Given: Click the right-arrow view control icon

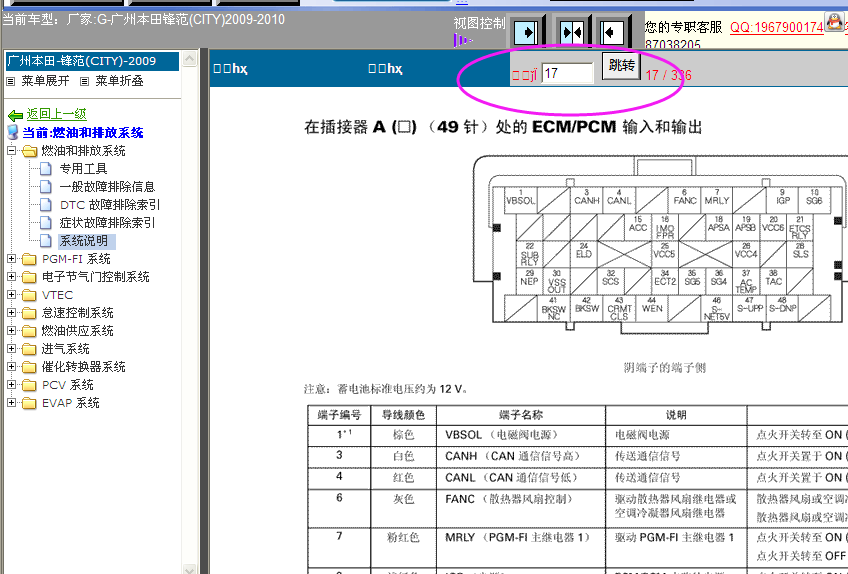Looking at the screenshot, I should pyautogui.click(x=525, y=32).
